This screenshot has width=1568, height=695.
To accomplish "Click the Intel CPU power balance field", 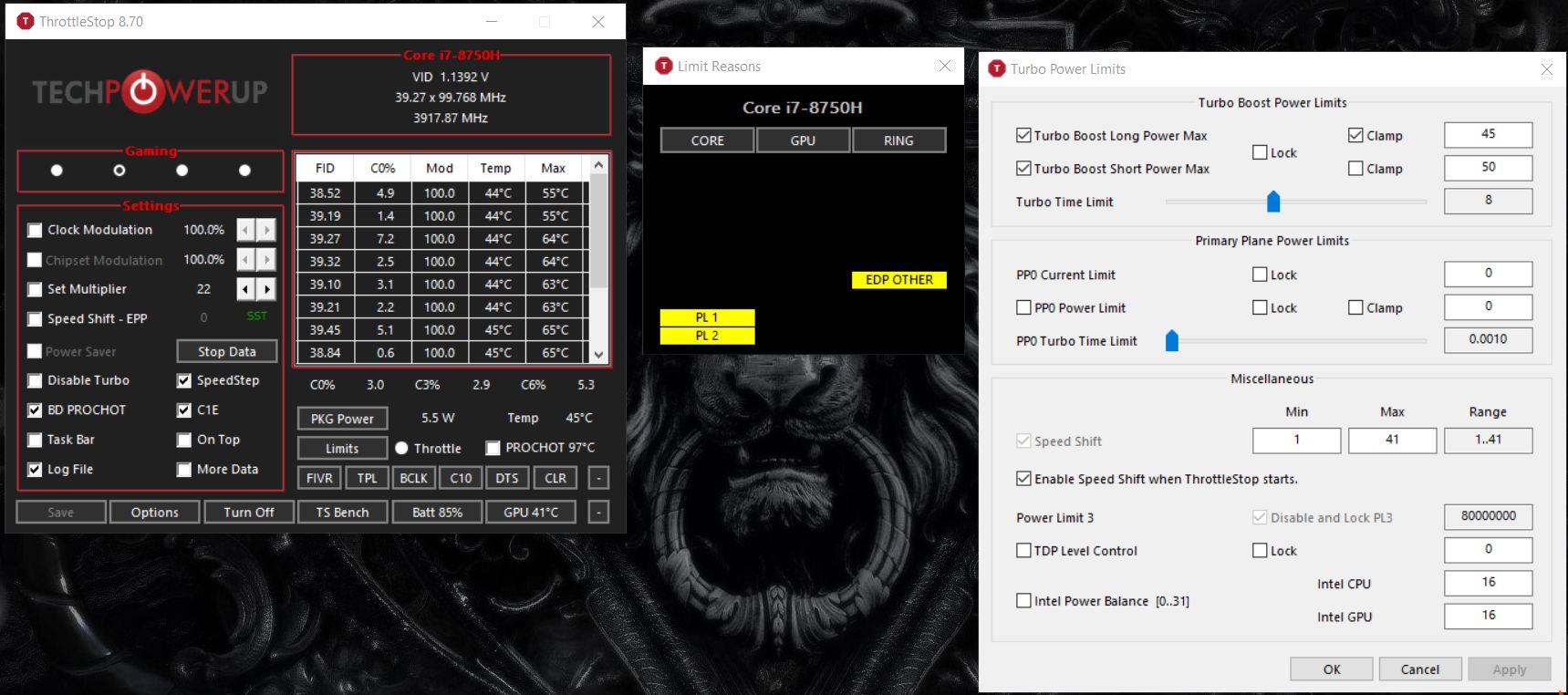I will (1489, 584).
